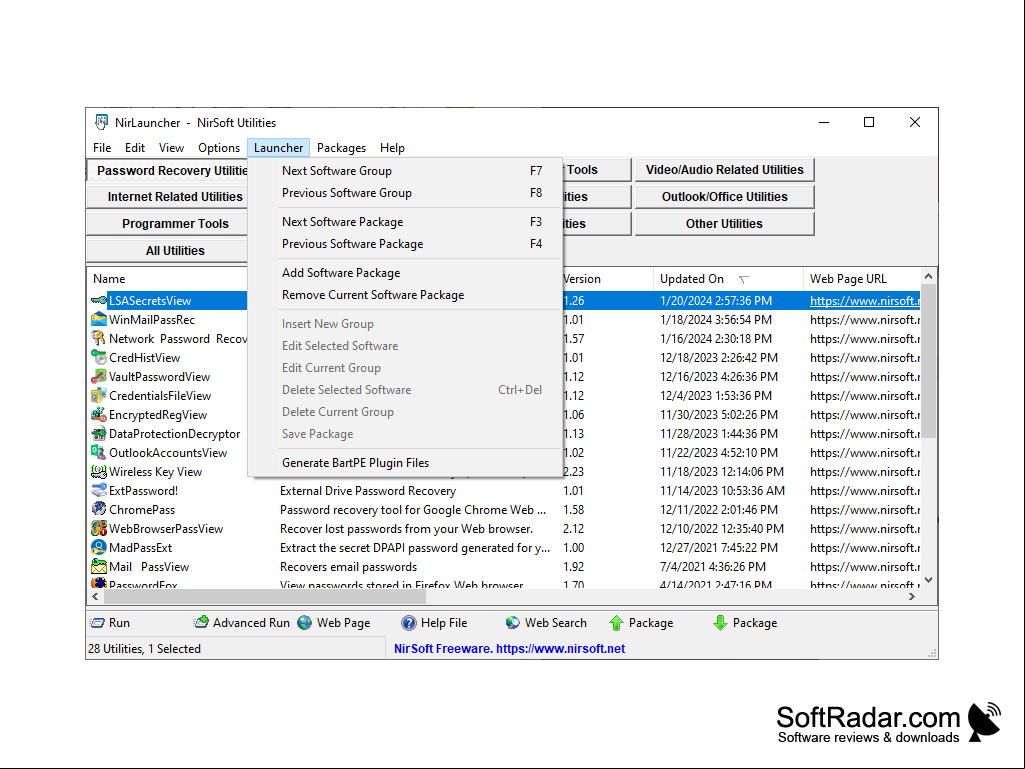1025x769 pixels.
Task: Click the '28 Utilities, 1 Selected' status text
Action: (144, 649)
